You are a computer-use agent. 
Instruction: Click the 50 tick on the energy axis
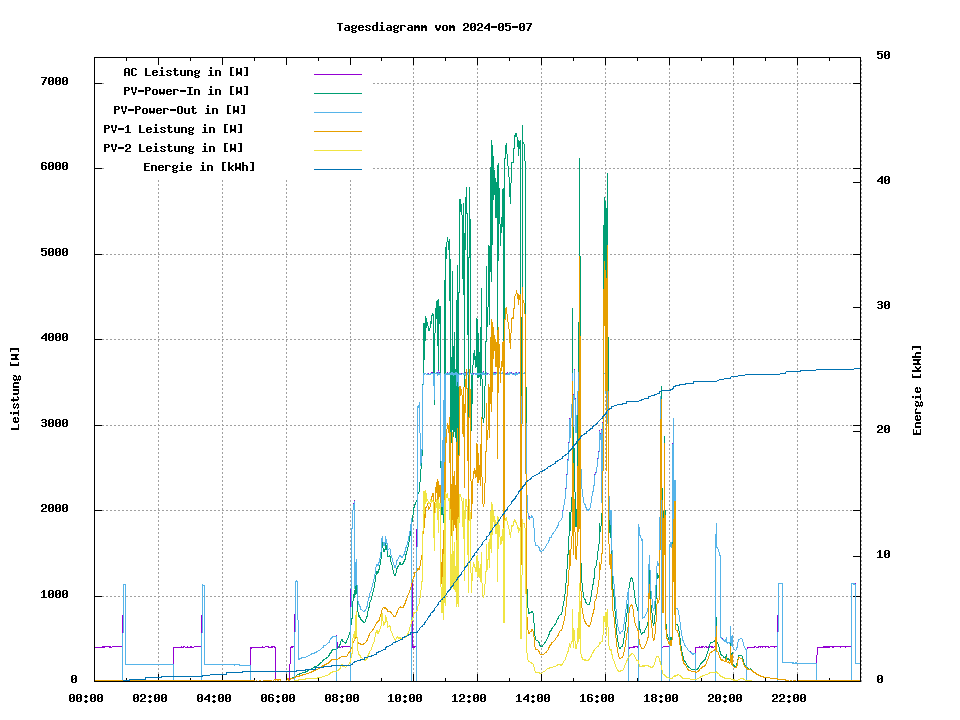883,55
